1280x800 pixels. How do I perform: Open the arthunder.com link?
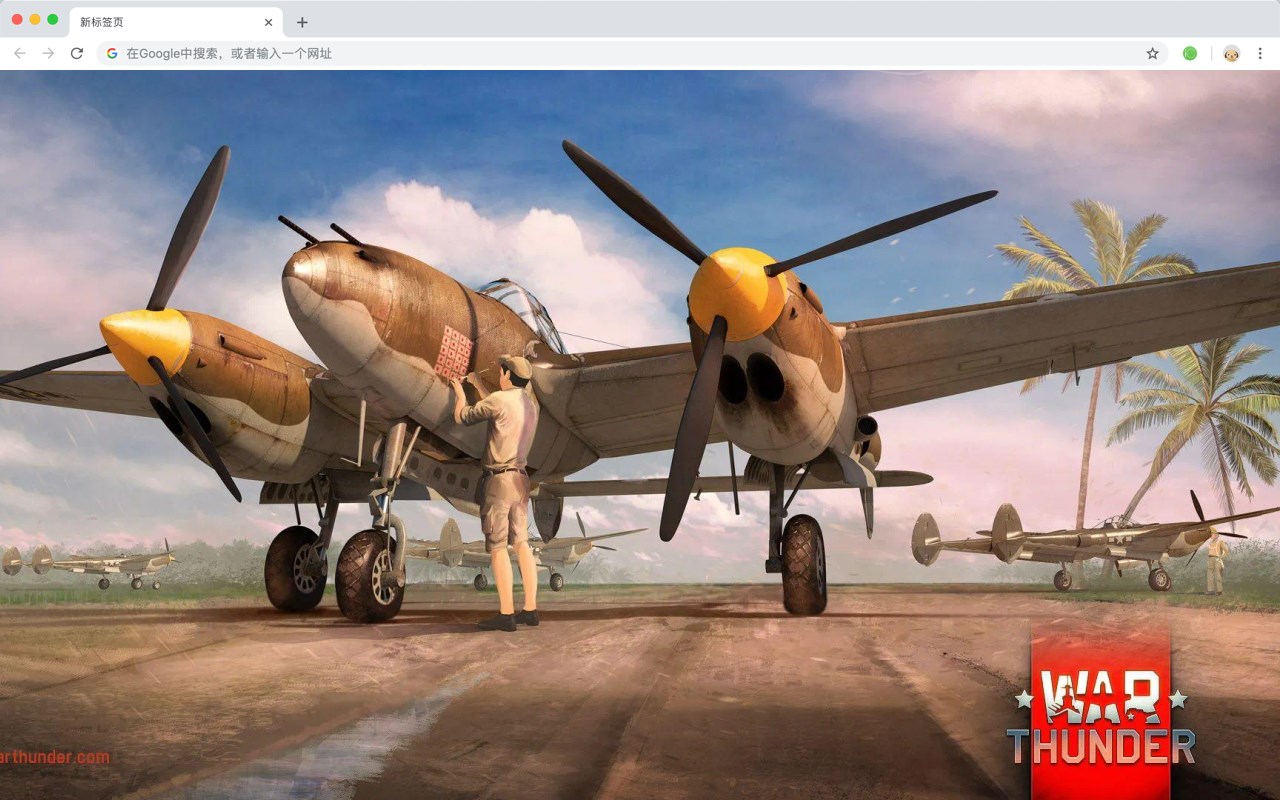tap(55, 757)
